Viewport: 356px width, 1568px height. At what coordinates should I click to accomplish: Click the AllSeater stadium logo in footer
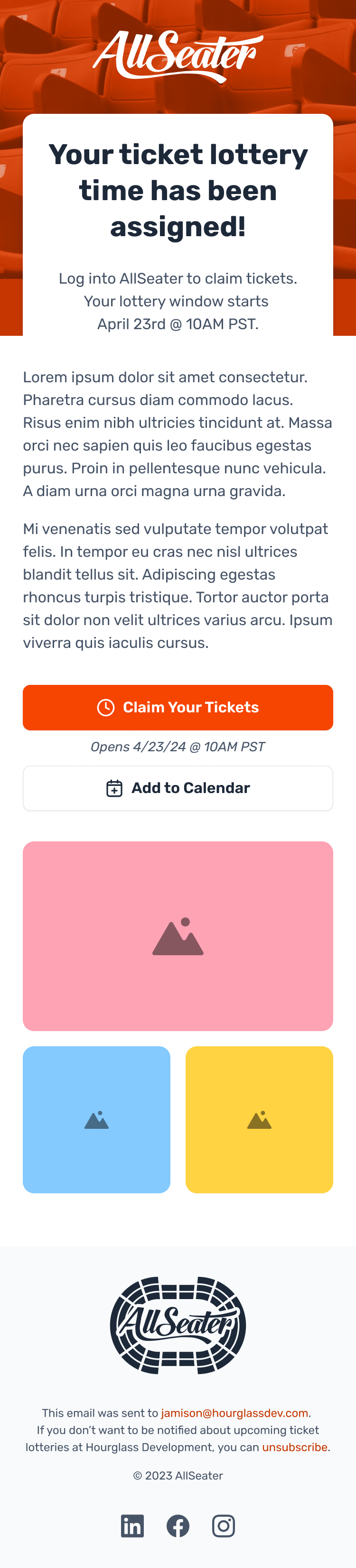pyautogui.click(x=178, y=1325)
